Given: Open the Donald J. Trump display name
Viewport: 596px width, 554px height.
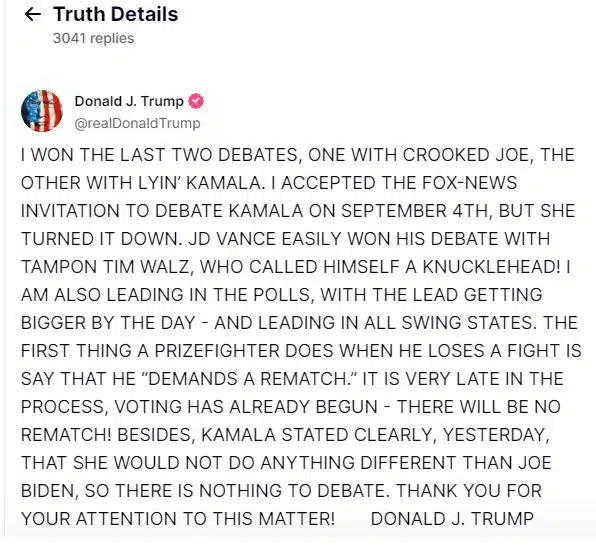Looking at the screenshot, I should pos(129,101).
